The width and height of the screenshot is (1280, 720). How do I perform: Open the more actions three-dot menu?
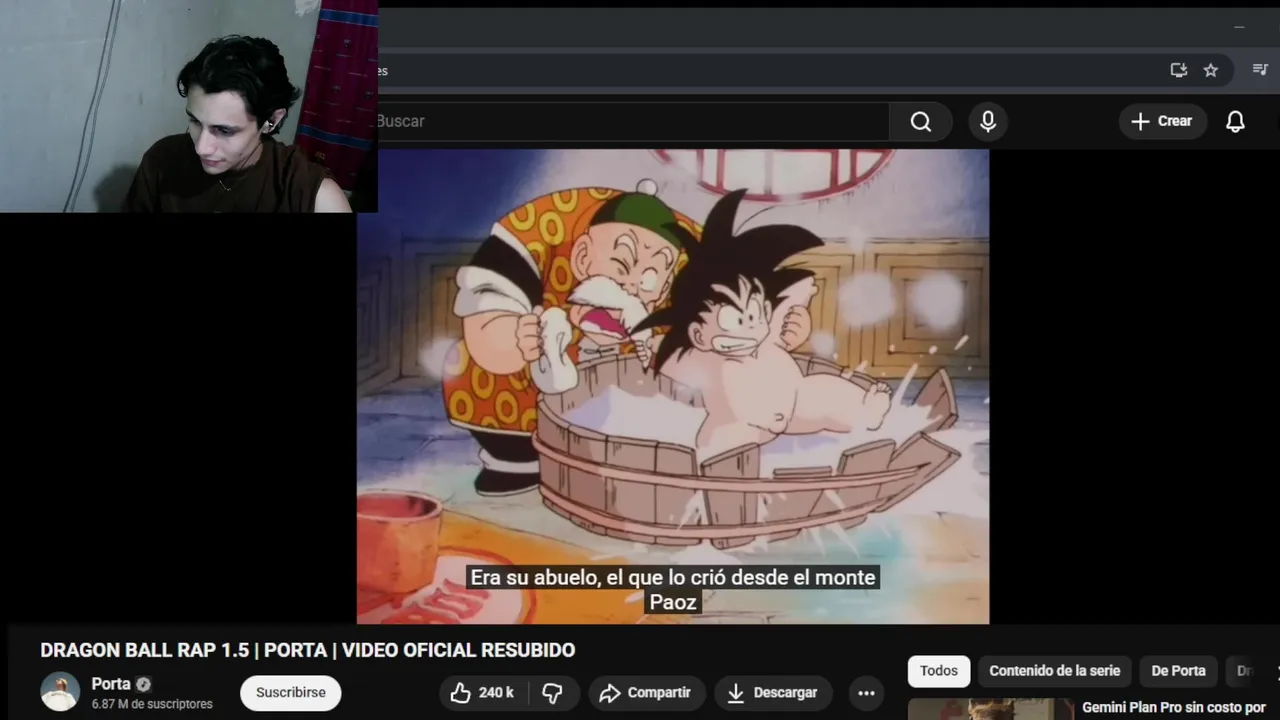[x=866, y=692]
